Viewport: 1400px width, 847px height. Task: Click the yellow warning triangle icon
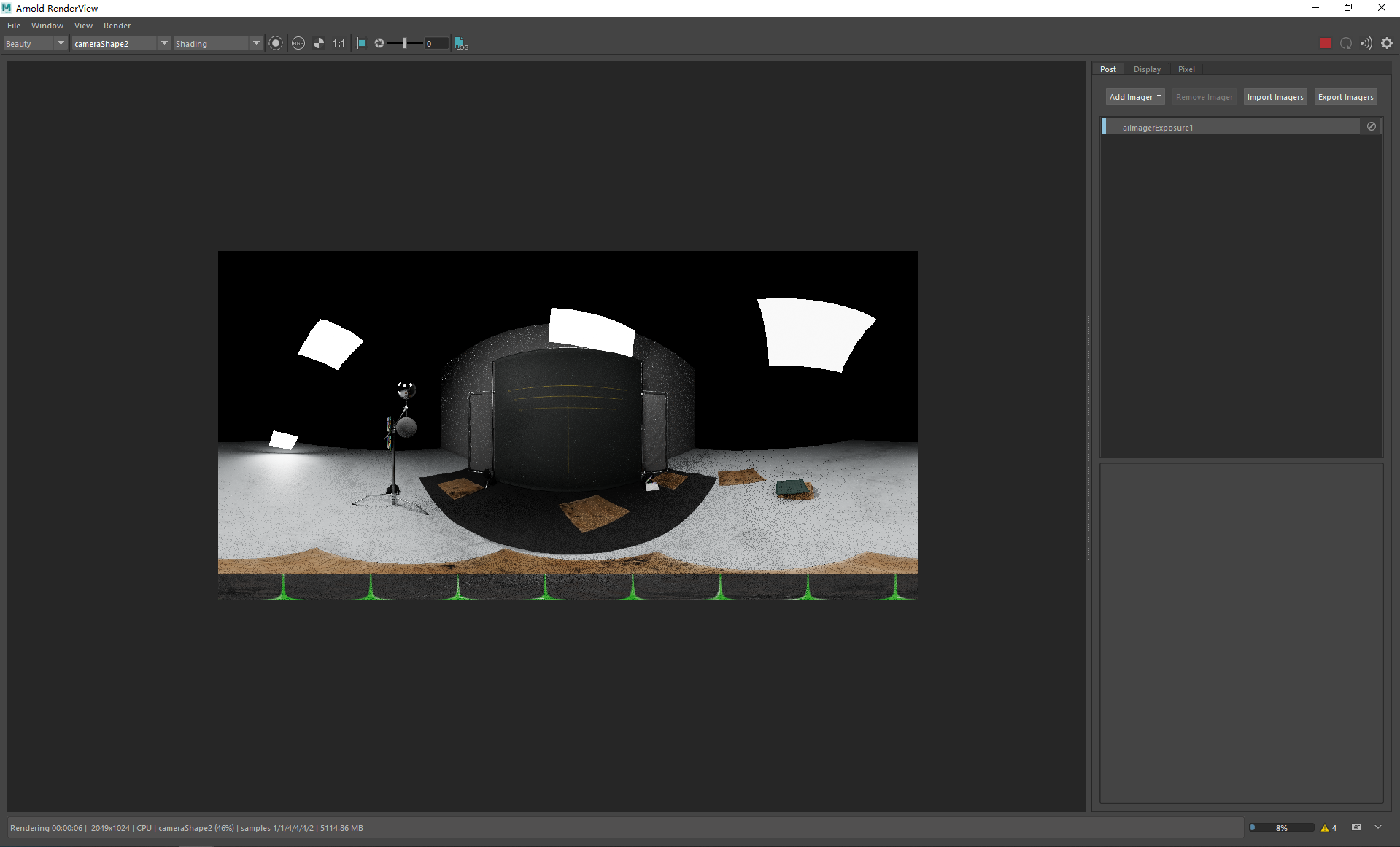tap(1325, 828)
